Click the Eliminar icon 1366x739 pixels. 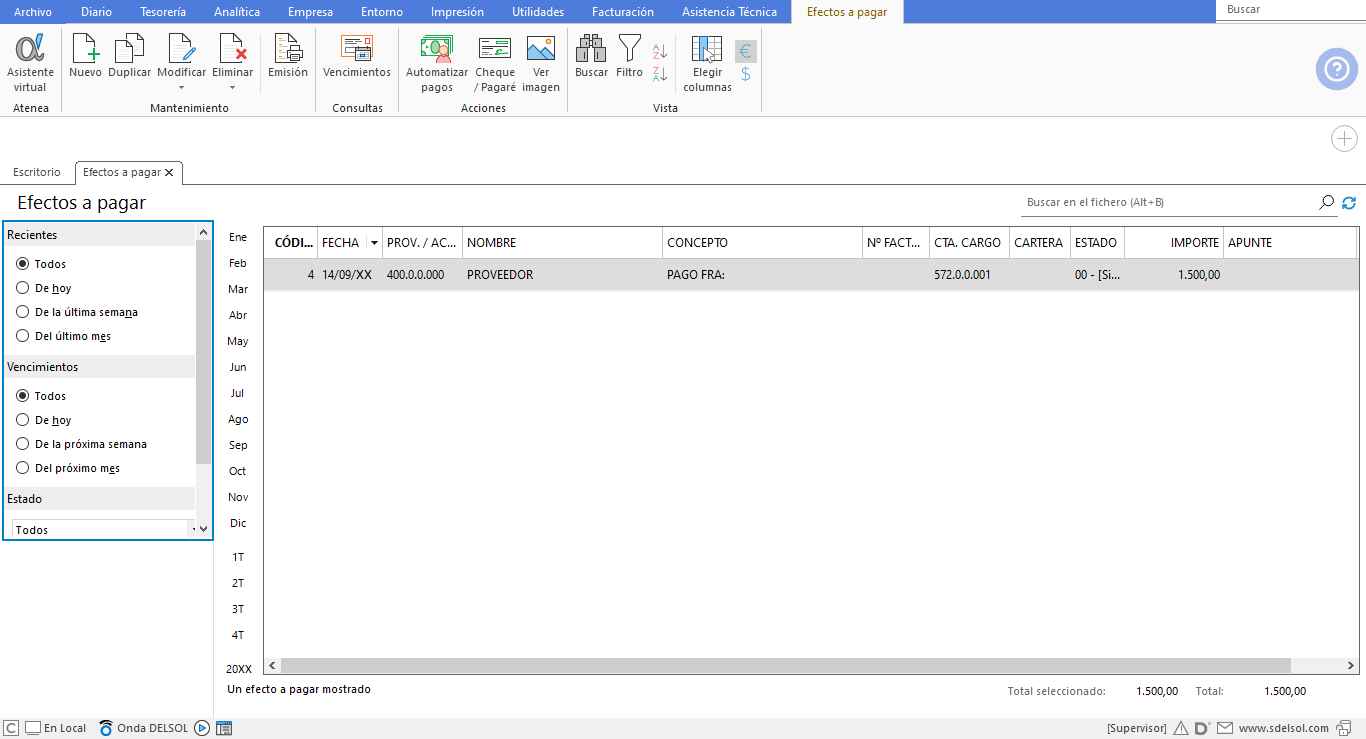[x=232, y=48]
